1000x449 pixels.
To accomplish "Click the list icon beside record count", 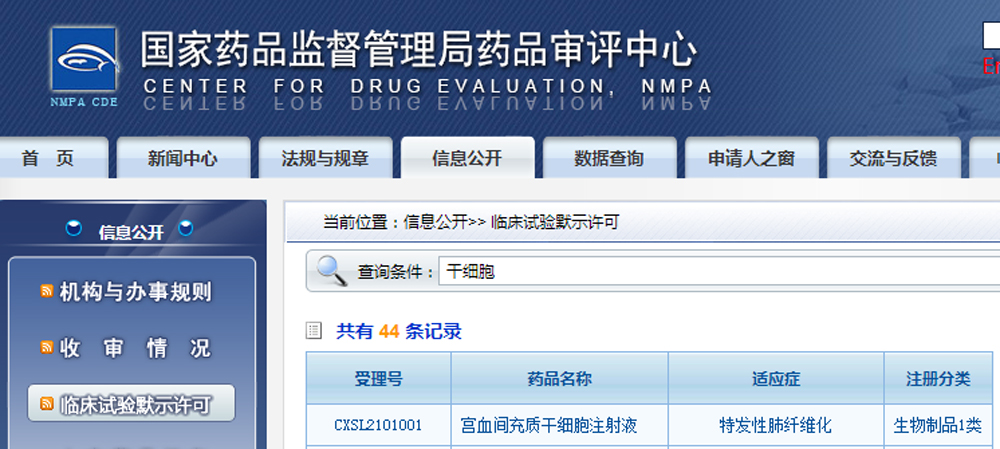I will point(314,331).
